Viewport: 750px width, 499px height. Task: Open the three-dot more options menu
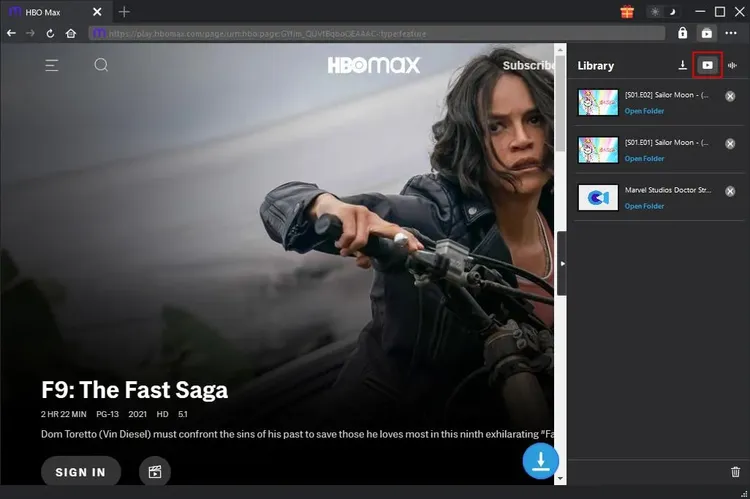click(x=732, y=33)
